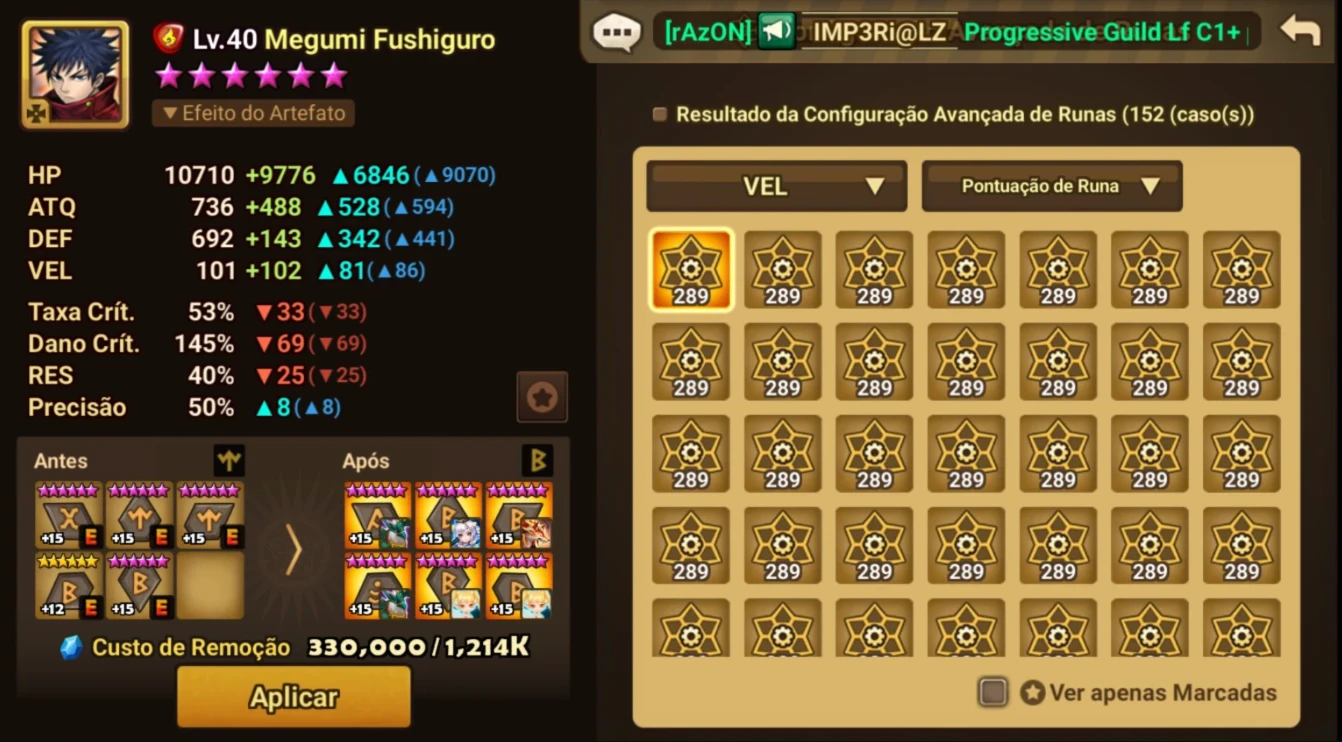Select the first Após rune with dragon portrait
1342x742 pixels.
378,515
